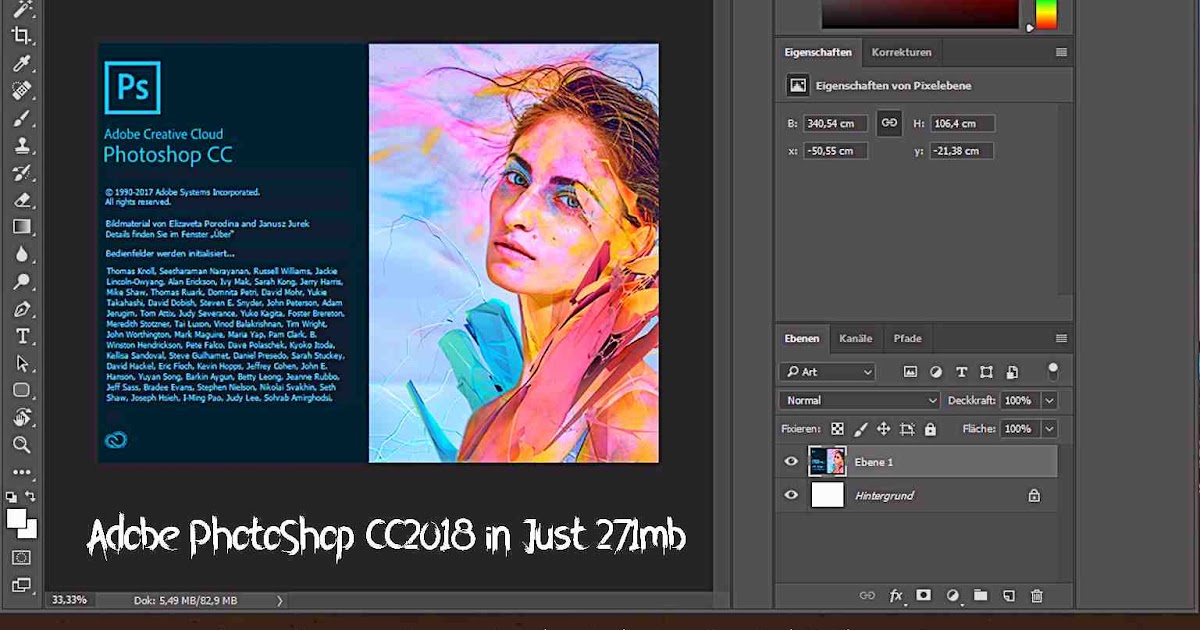This screenshot has width=1200, height=630.
Task: Lock image pixels with brush icon
Action: click(x=860, y=429)
